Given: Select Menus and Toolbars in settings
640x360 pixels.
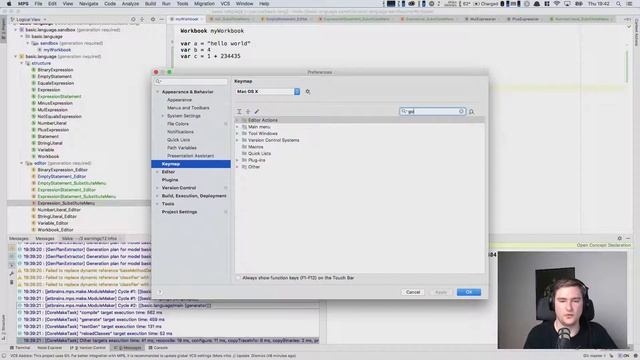Looking at the screenshot, I should click(x=188, y=108).
